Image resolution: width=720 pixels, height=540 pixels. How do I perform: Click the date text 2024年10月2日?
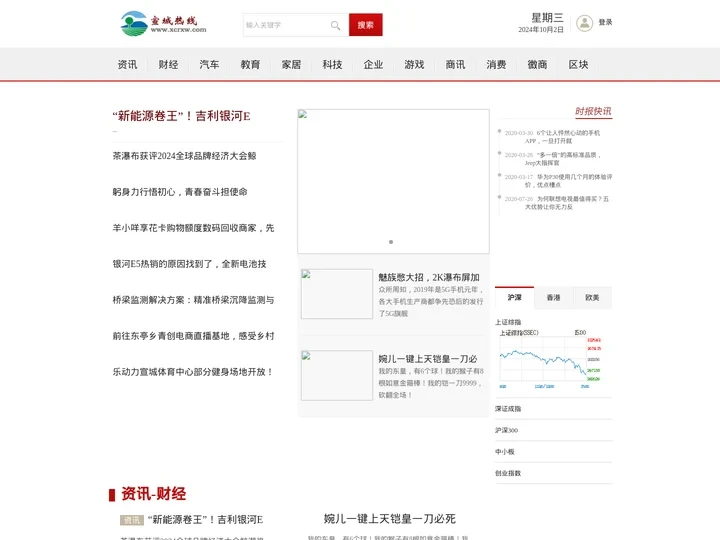[x=541, y=29]
